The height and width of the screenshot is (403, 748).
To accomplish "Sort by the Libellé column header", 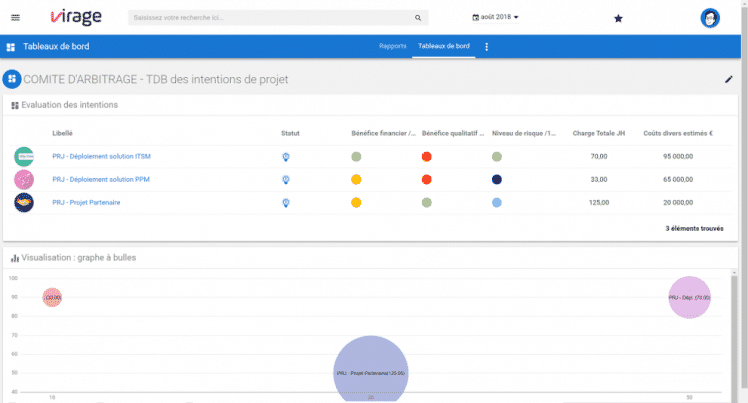I will [62, 133].
